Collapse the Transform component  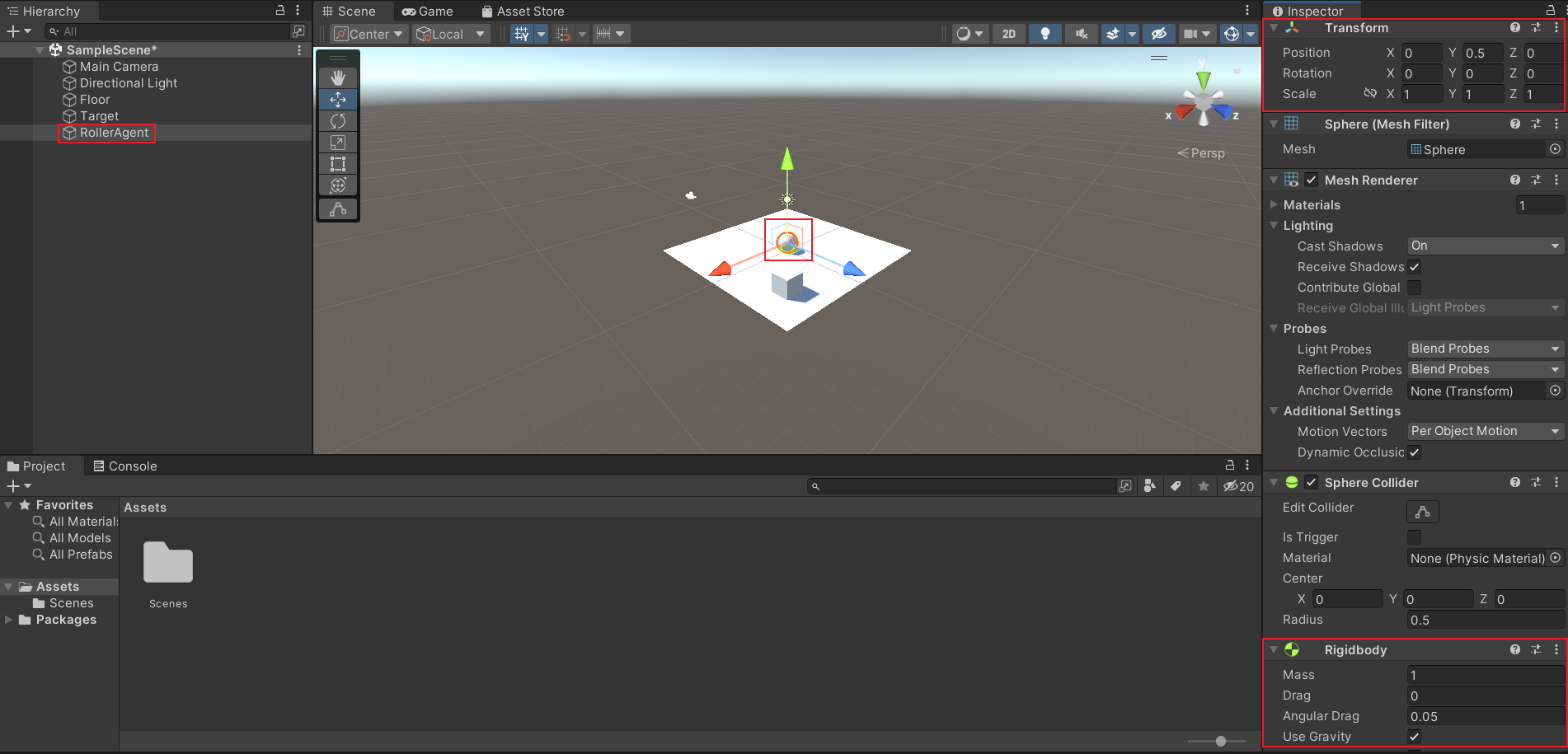click(x=1274, y=27)
